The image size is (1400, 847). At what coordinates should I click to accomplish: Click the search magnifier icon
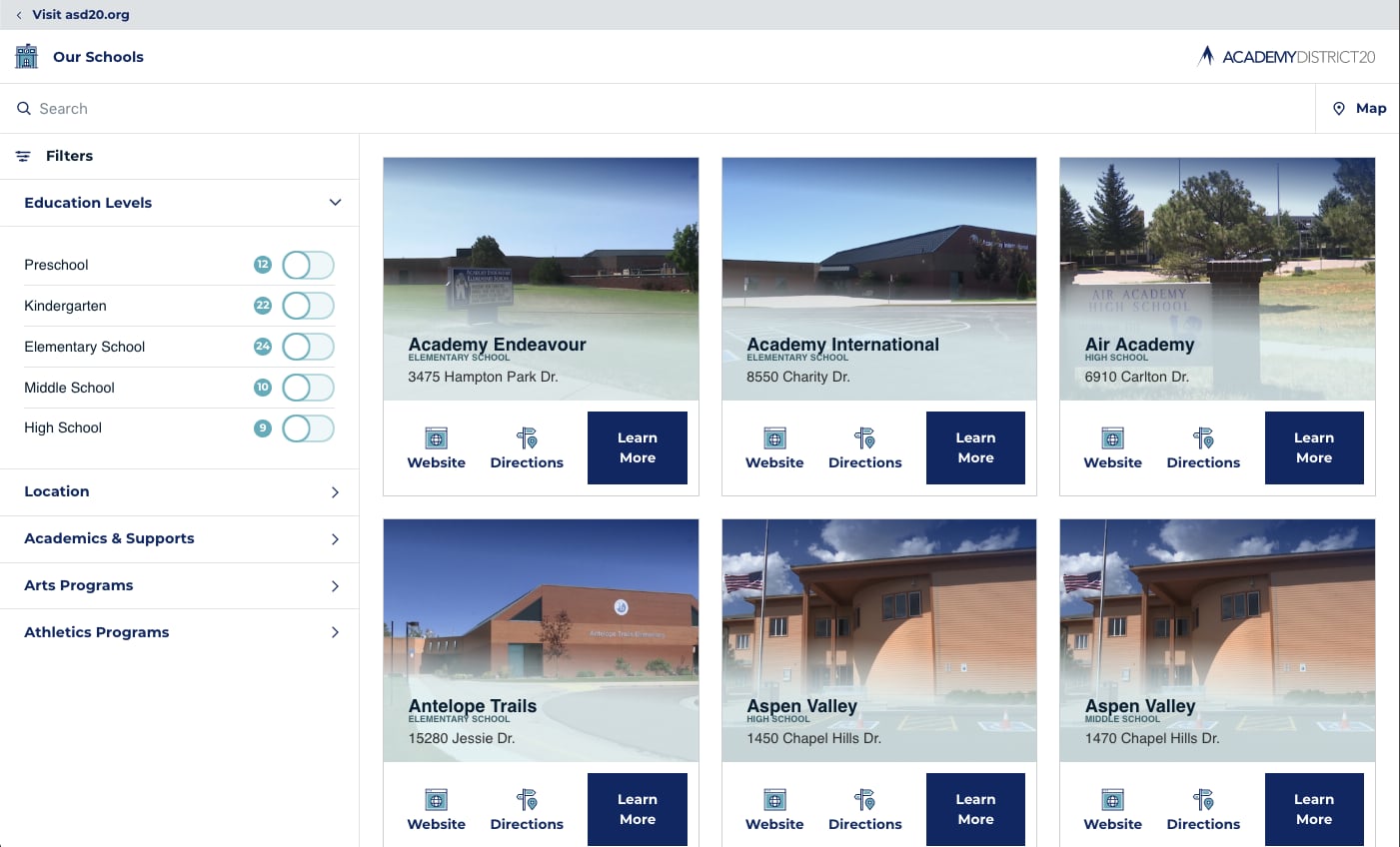24,108
